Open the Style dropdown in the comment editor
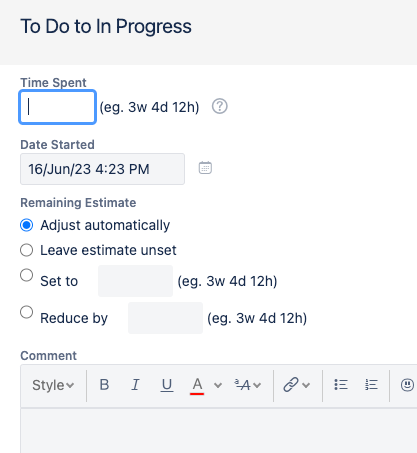The height and width of the screenshot is (453, 417). coord(53,385)
